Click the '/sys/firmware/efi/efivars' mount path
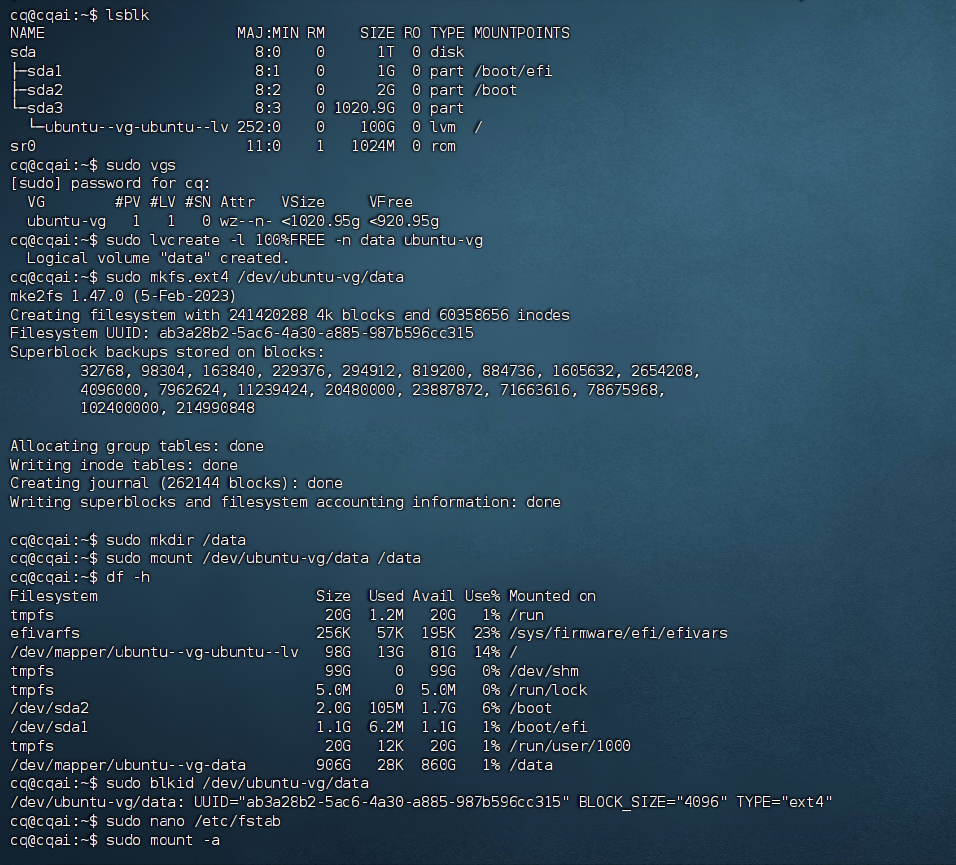Image resolution: width=956 pixels, height=865 pixels. (618, 633)
